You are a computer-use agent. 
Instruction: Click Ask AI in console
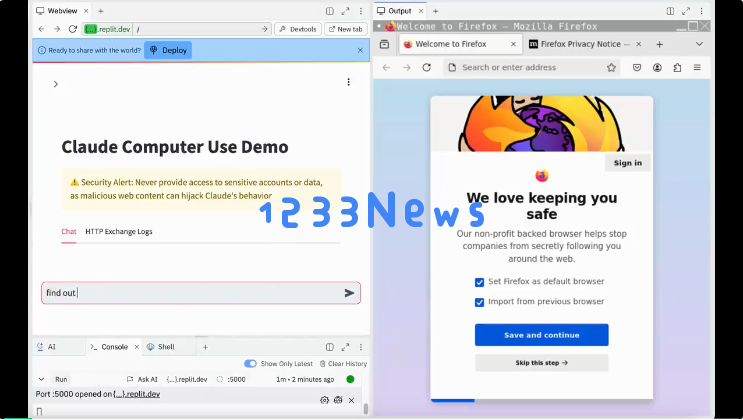click(142, 379)
